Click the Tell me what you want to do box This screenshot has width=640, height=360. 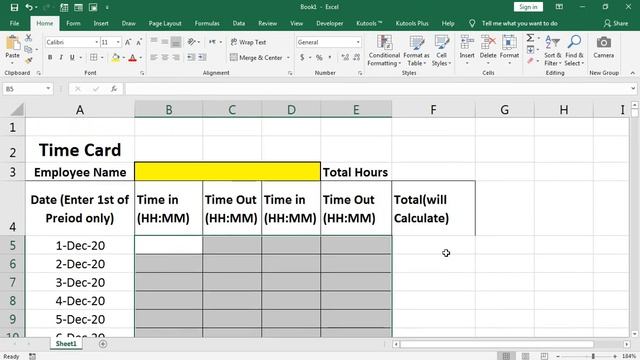tap(519, 23)
